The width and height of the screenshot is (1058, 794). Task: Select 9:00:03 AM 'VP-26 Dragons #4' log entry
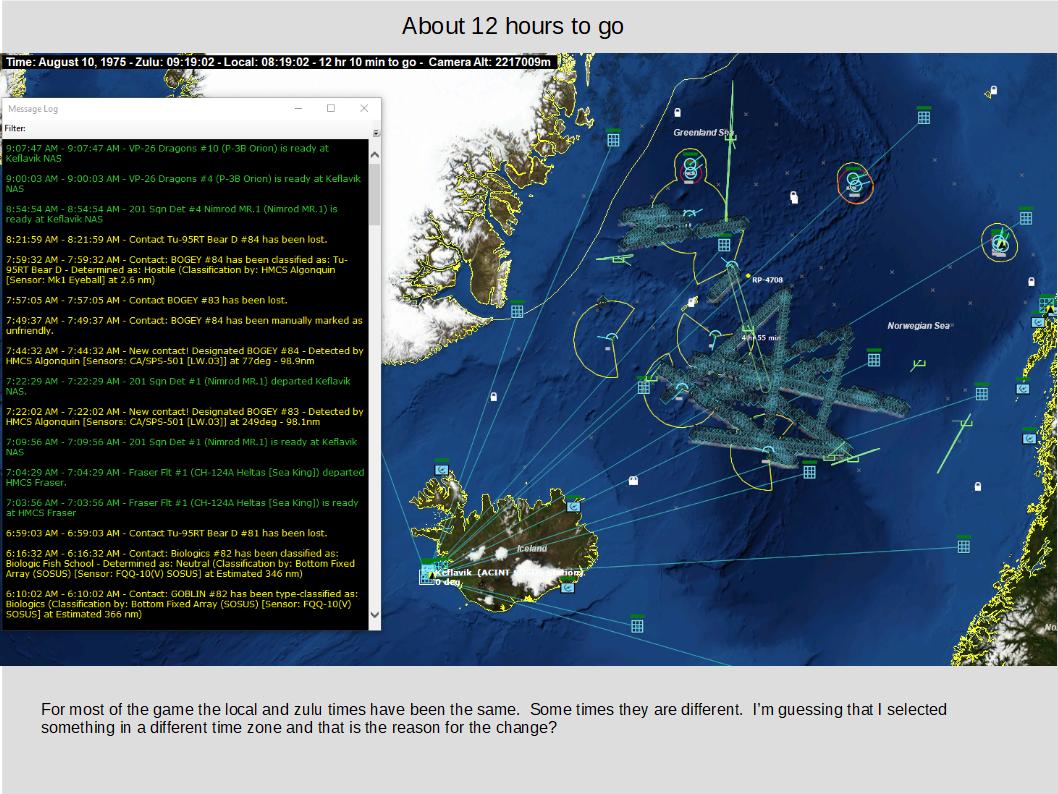coord(186,183)
